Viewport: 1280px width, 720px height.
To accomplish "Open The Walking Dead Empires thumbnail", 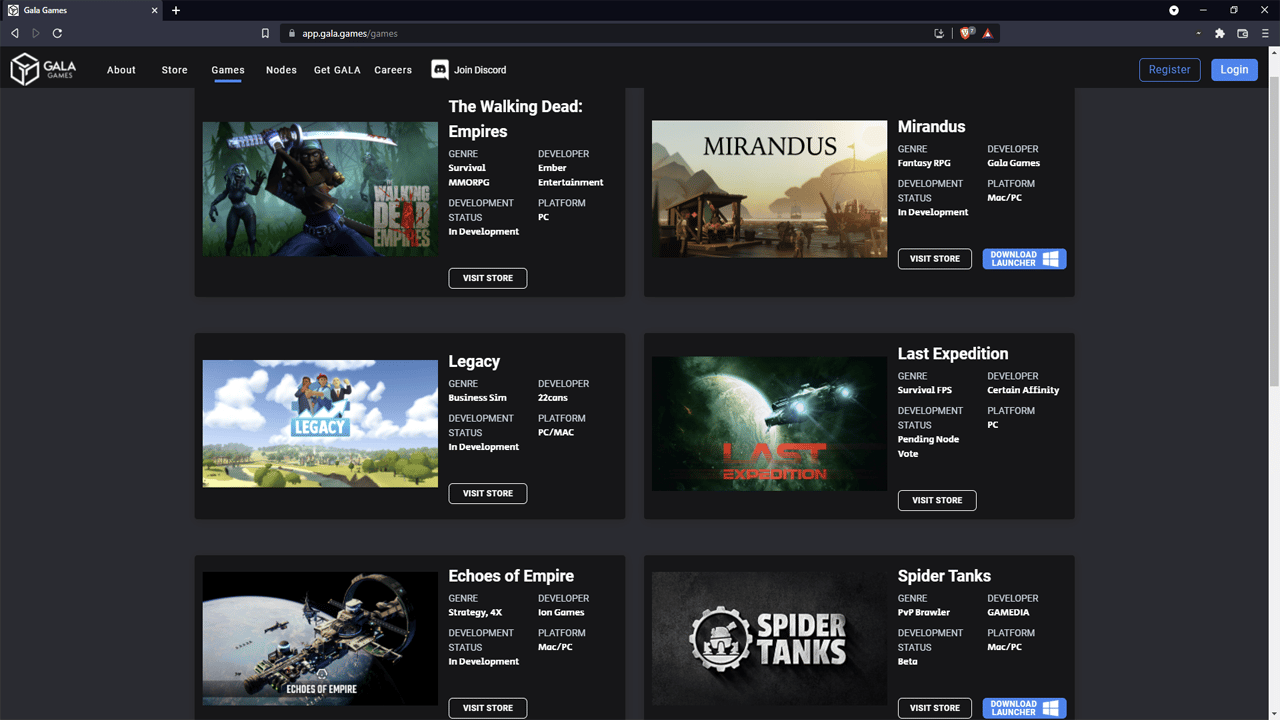I will 320,189.
